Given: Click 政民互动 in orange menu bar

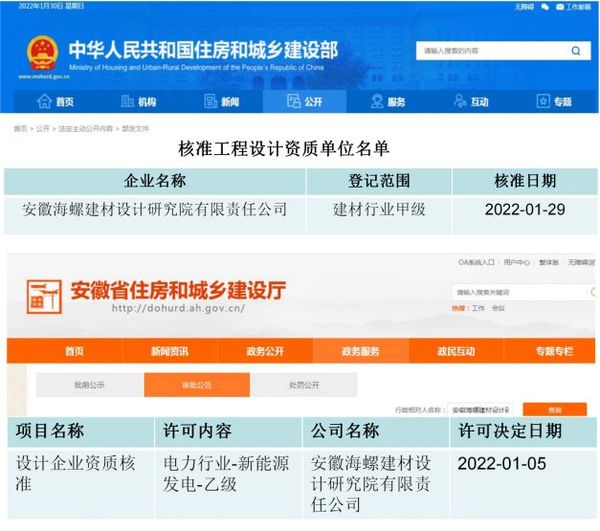Looking at the screenshot, I should (x=456, y=351).
